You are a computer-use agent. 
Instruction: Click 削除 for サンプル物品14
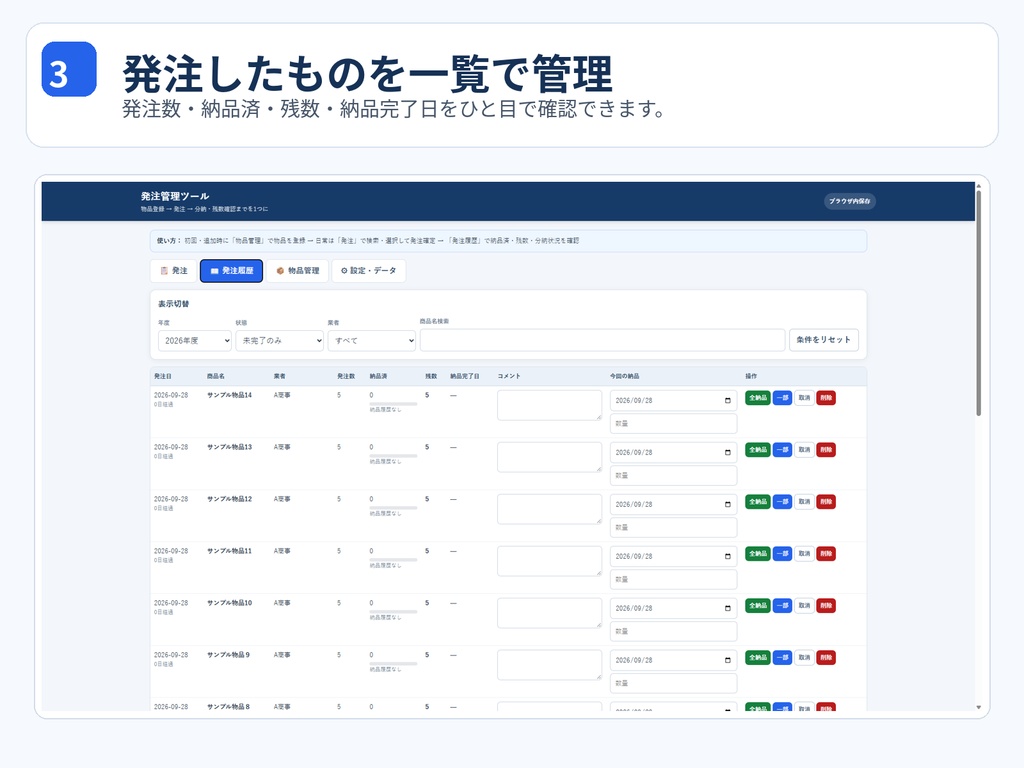click(x=826, y=398)
